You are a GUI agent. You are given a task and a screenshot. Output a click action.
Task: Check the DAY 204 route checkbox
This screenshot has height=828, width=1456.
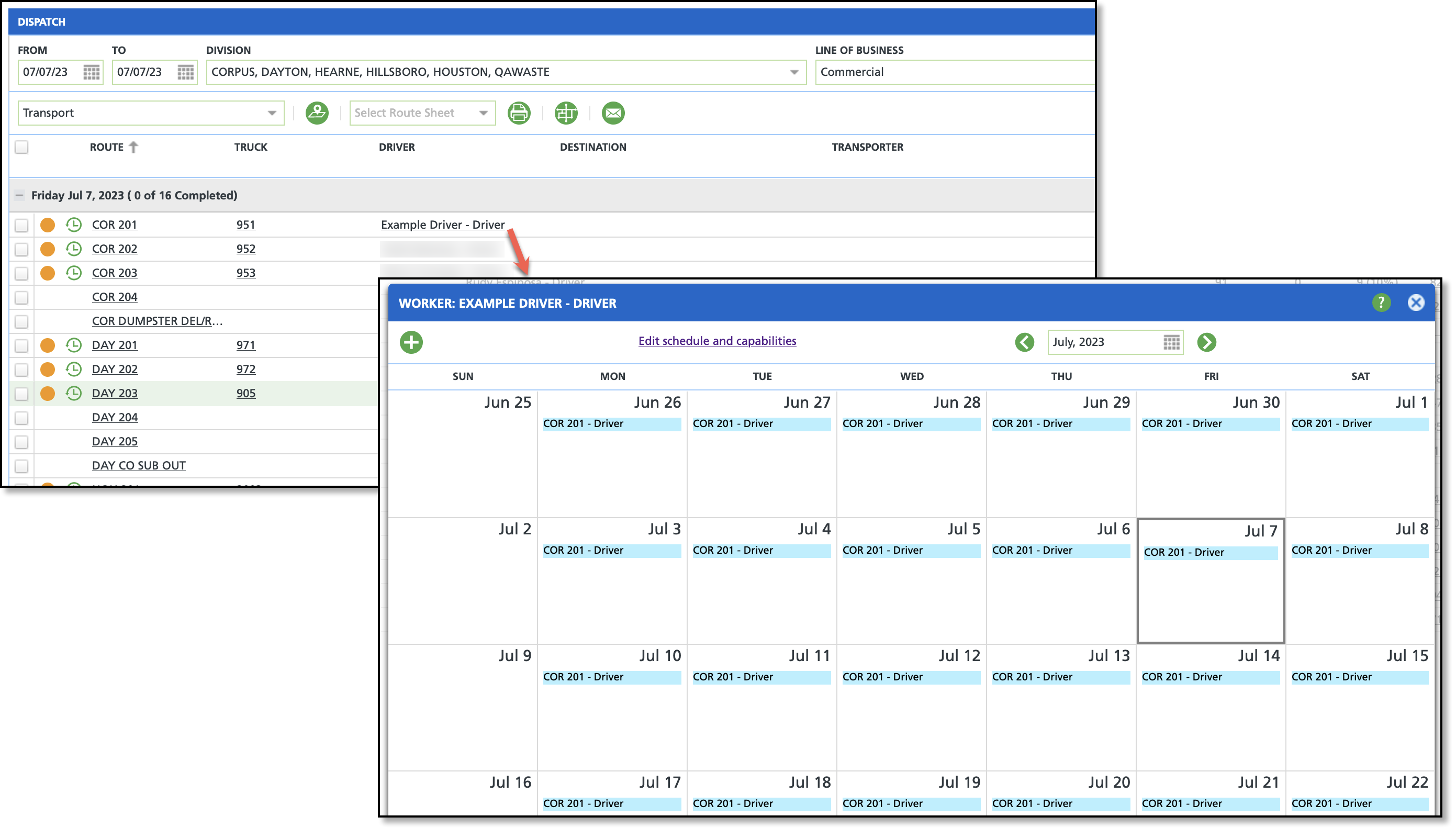(21, 418)
